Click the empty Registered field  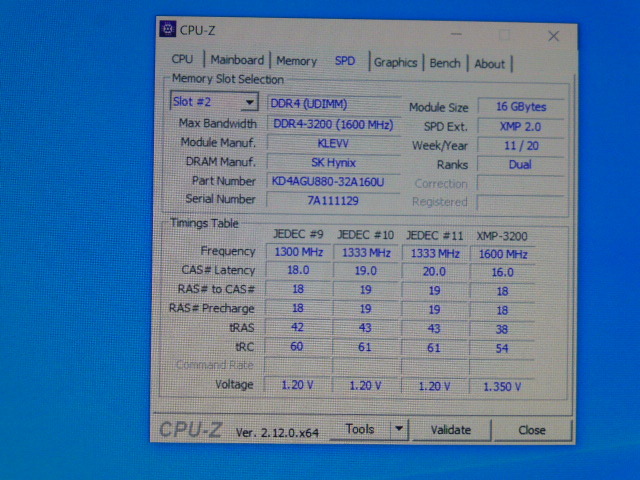click(521, 202)
